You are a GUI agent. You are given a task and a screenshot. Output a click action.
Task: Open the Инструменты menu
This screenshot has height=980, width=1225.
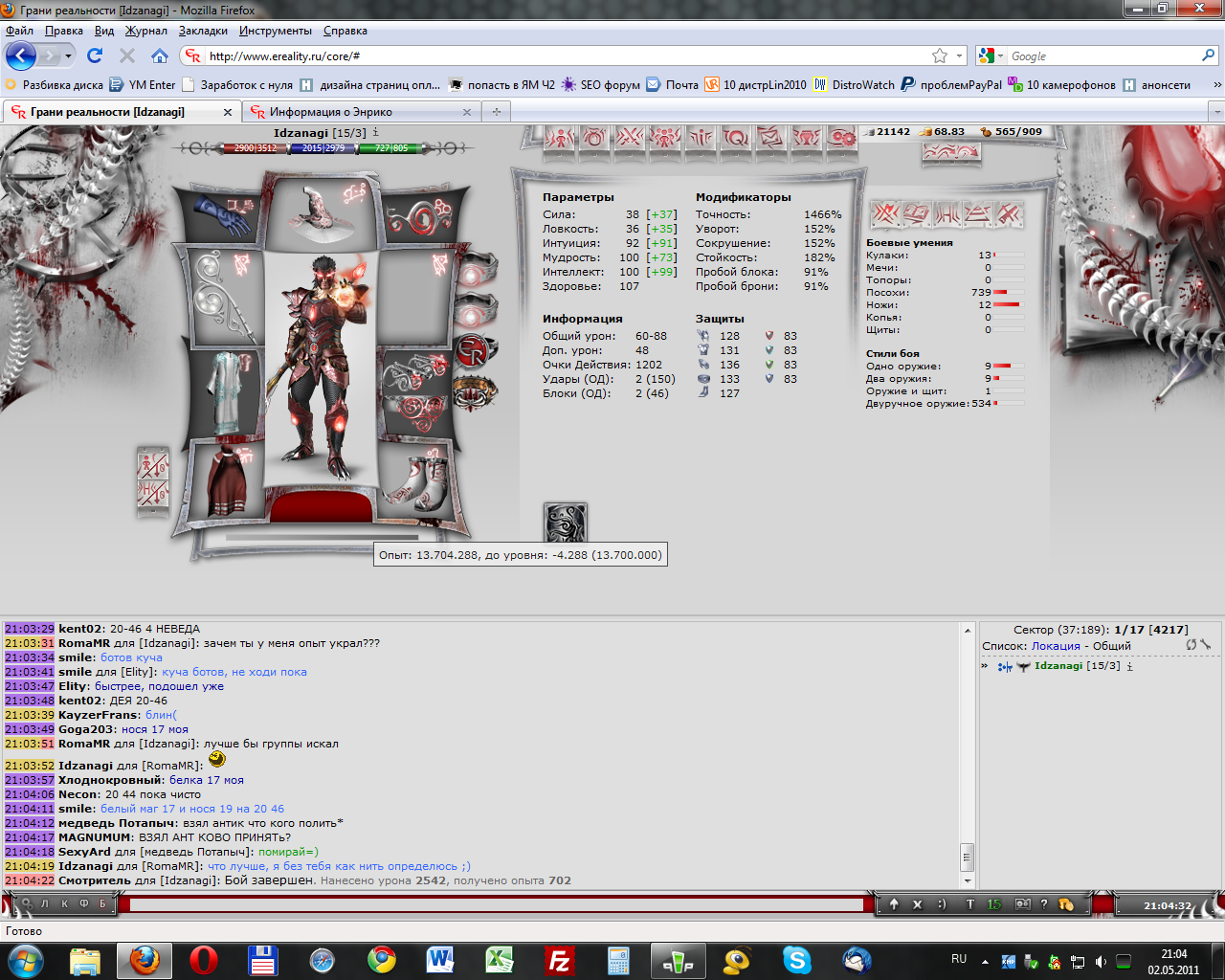[276, 31]
